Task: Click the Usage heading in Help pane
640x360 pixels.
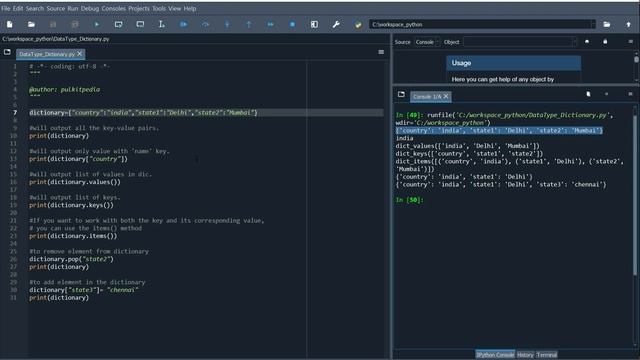Action: [461, 63]
